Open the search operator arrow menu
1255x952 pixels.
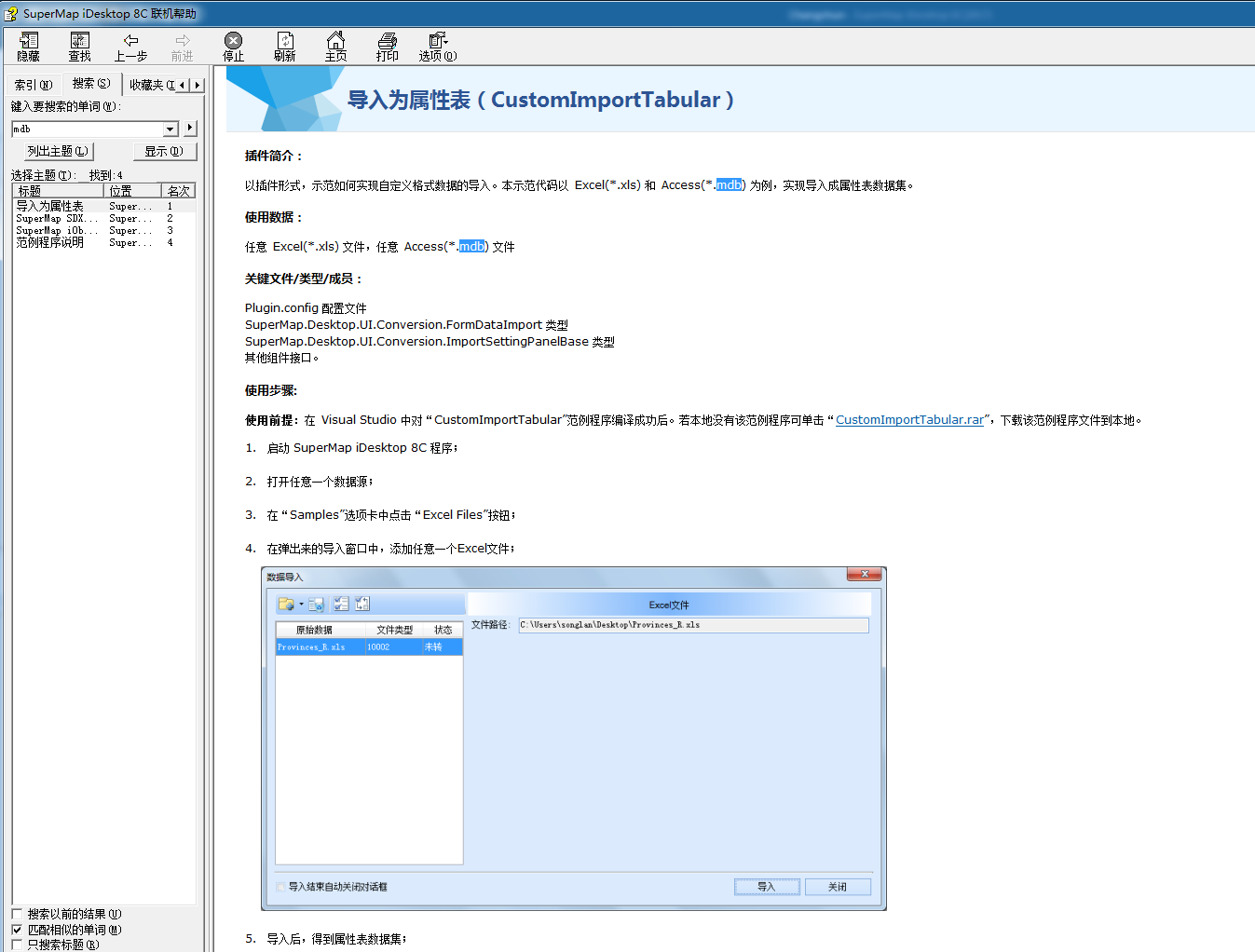tap(190, 128)
